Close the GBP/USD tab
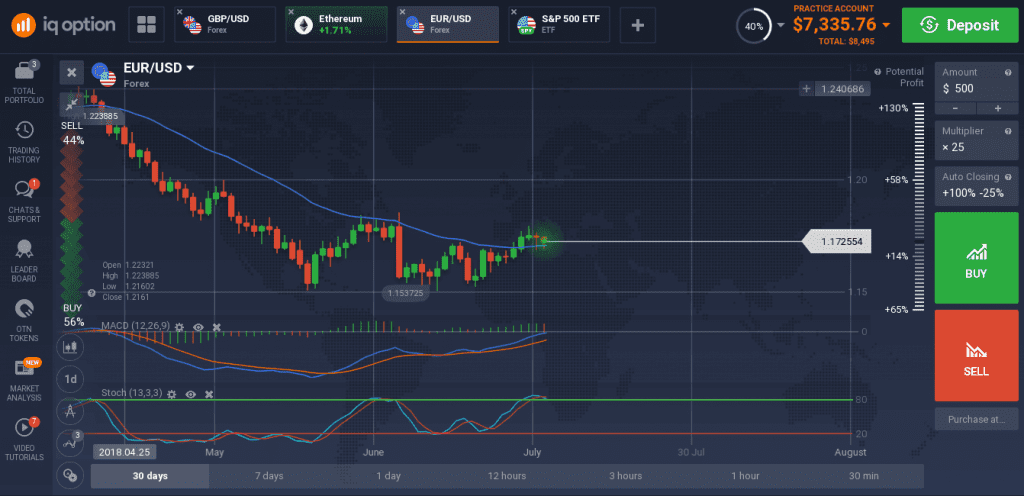1024x496 pixels. 181,12
